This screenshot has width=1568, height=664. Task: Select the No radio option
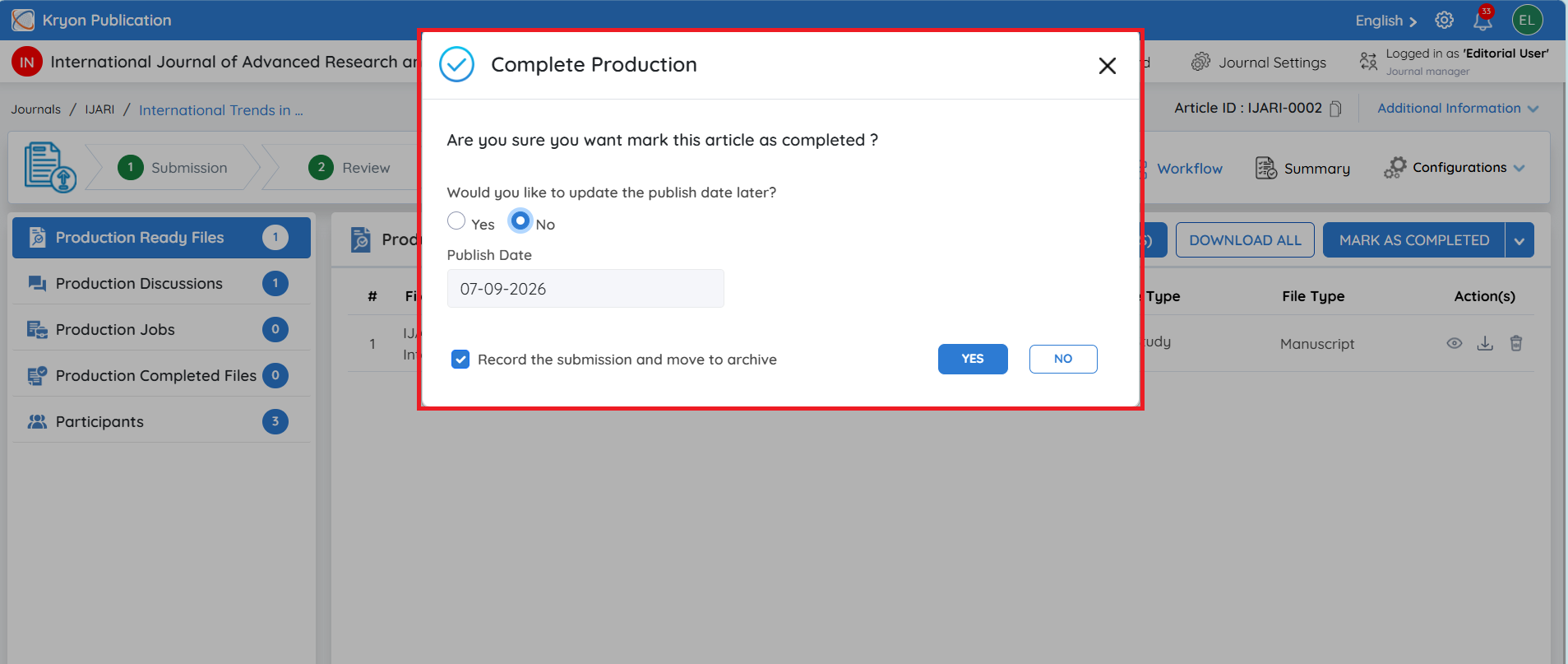[520, 221]
